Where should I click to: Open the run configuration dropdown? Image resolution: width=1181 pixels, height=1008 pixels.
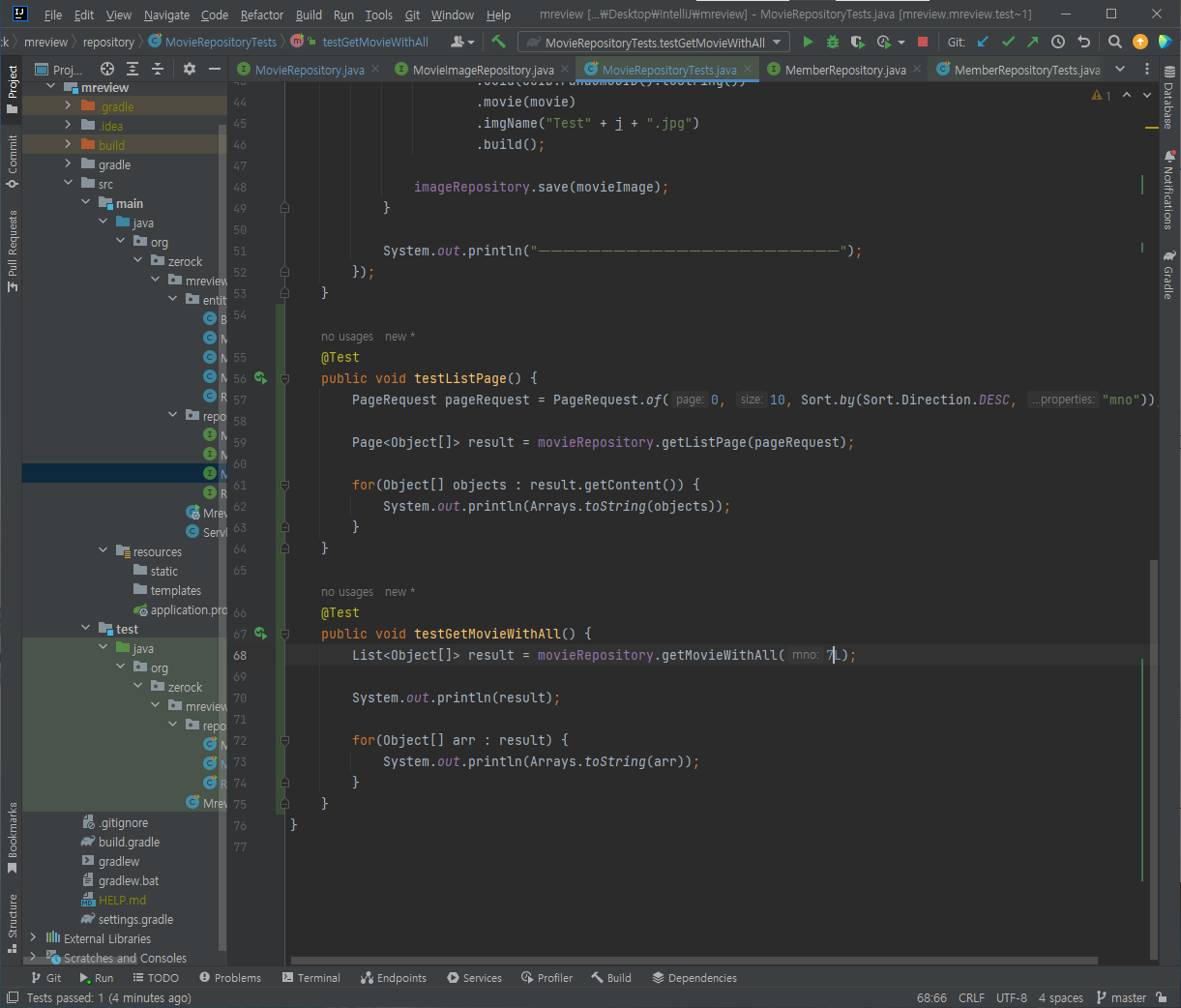[x=654, y=42]
